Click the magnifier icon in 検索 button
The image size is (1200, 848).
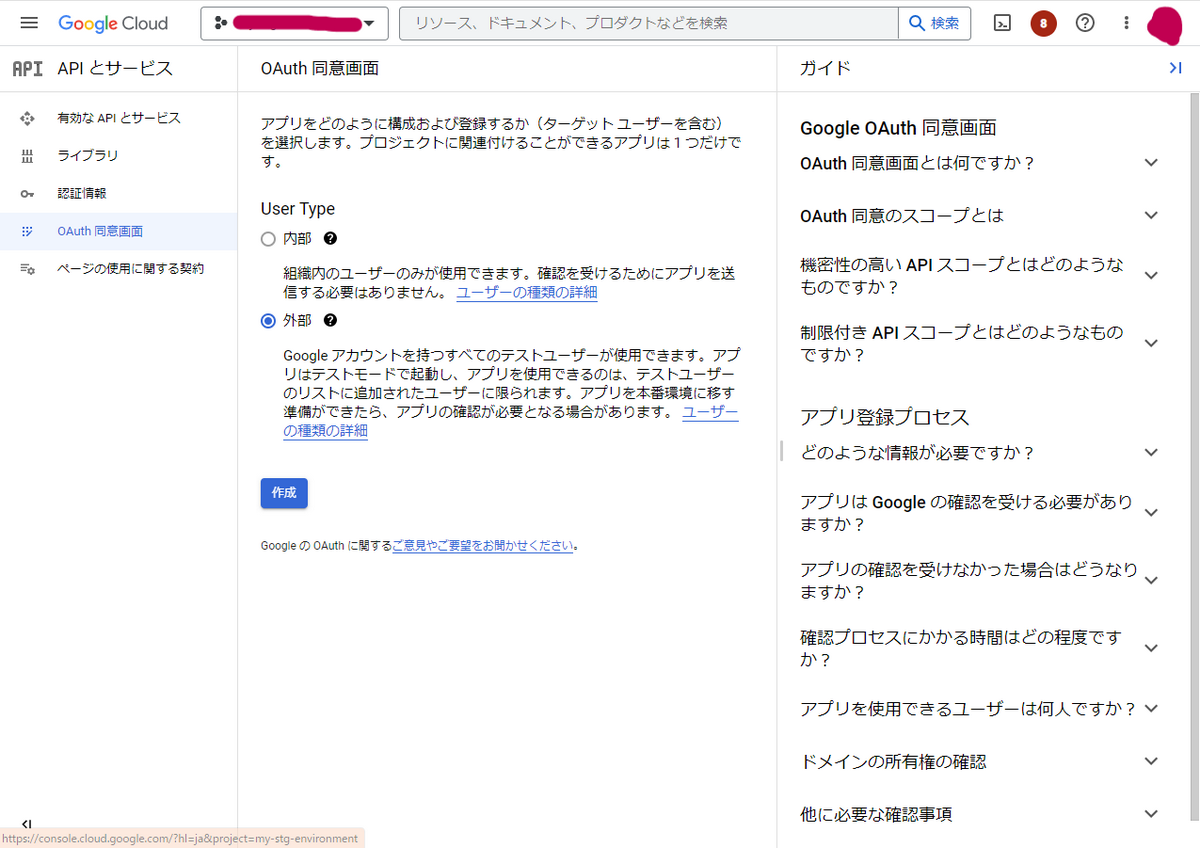click(x=917, y=23)
